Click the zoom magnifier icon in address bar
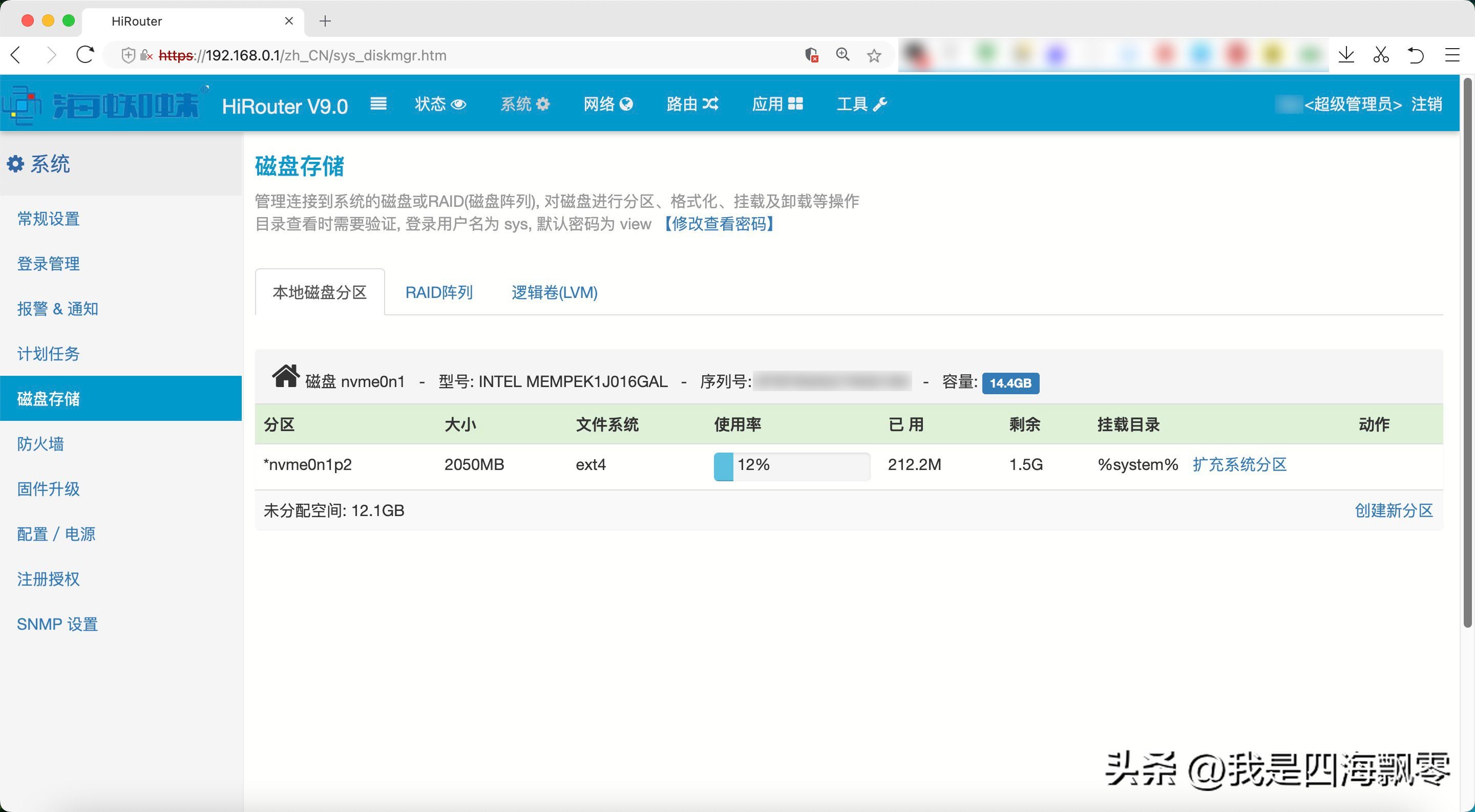Image resolution: width=1475 pixels, height=812 pixels. 842,55
